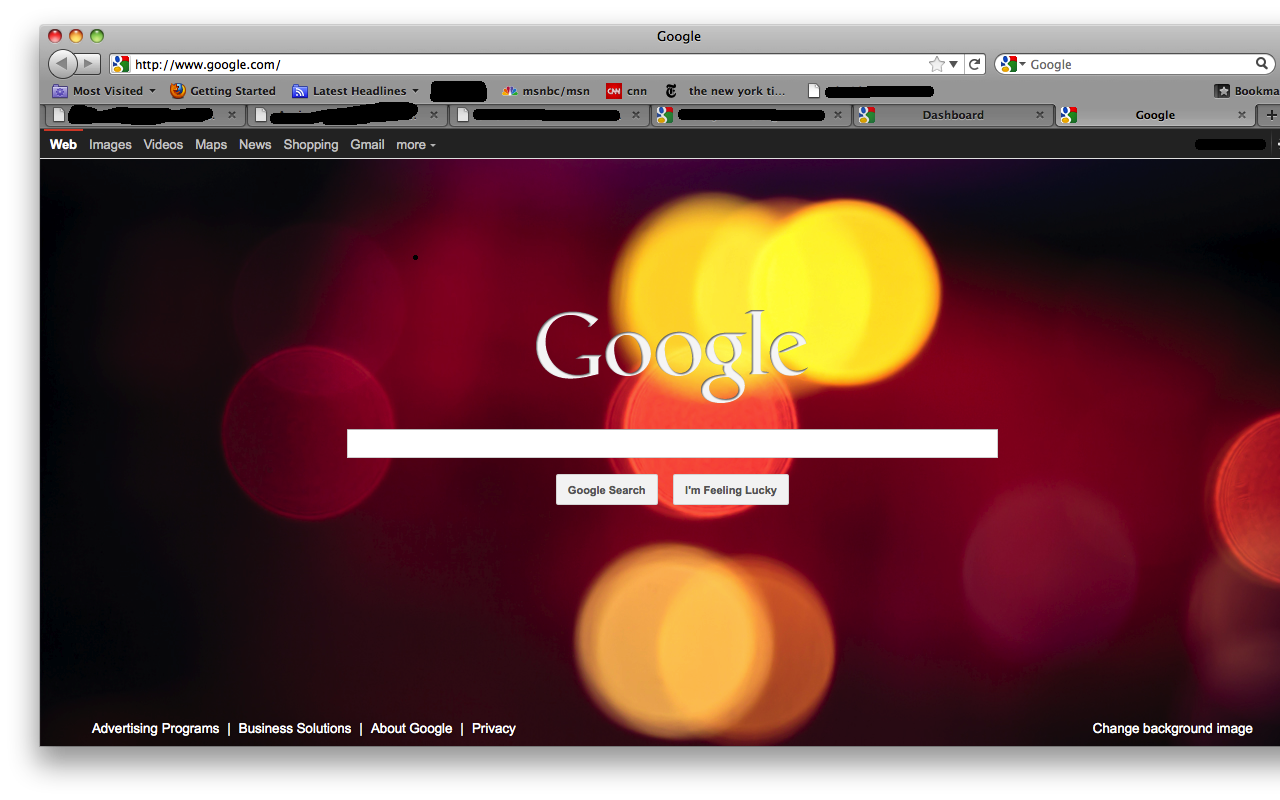
Task: Click the I'm Feeling Lucky button
Action: pos(731,490)
